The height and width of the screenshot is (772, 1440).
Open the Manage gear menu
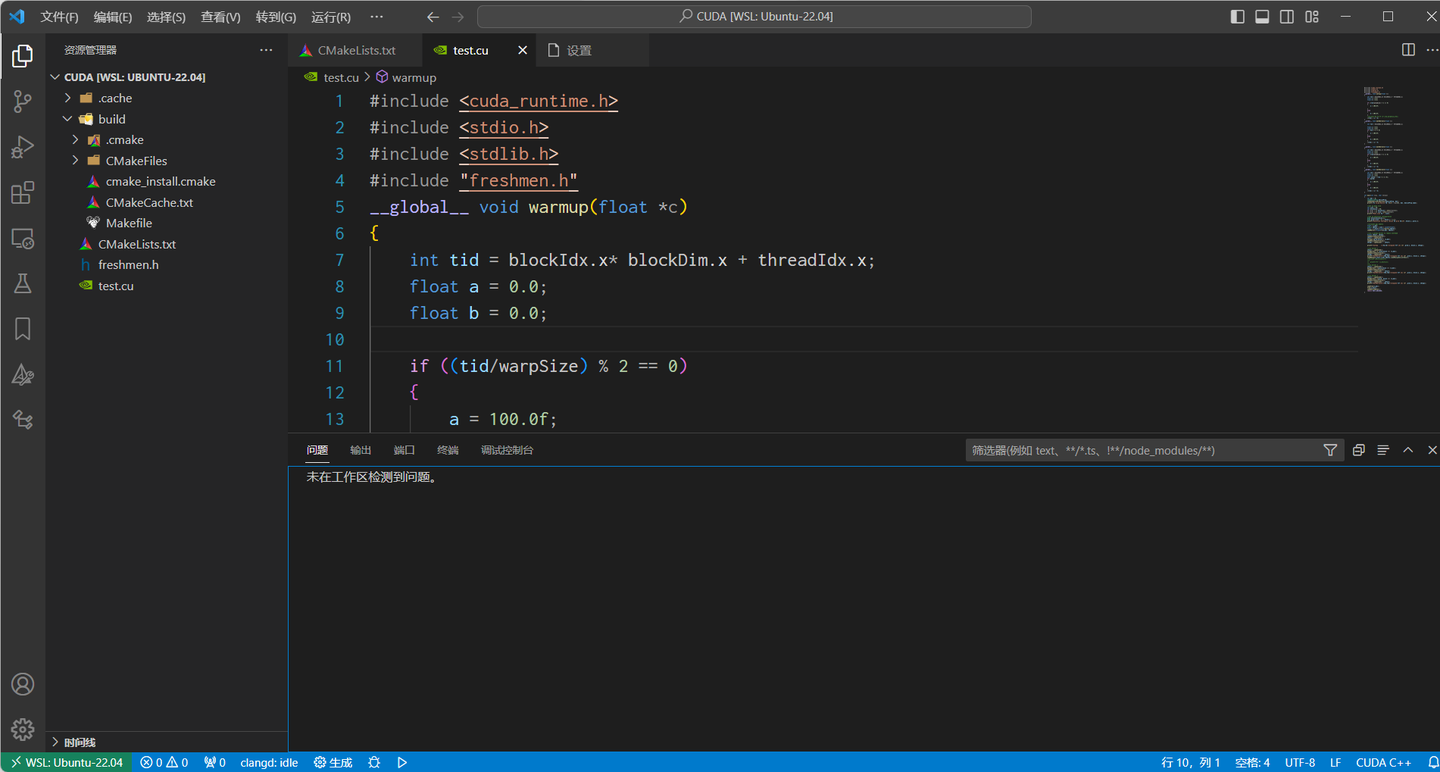pos(22,729)
